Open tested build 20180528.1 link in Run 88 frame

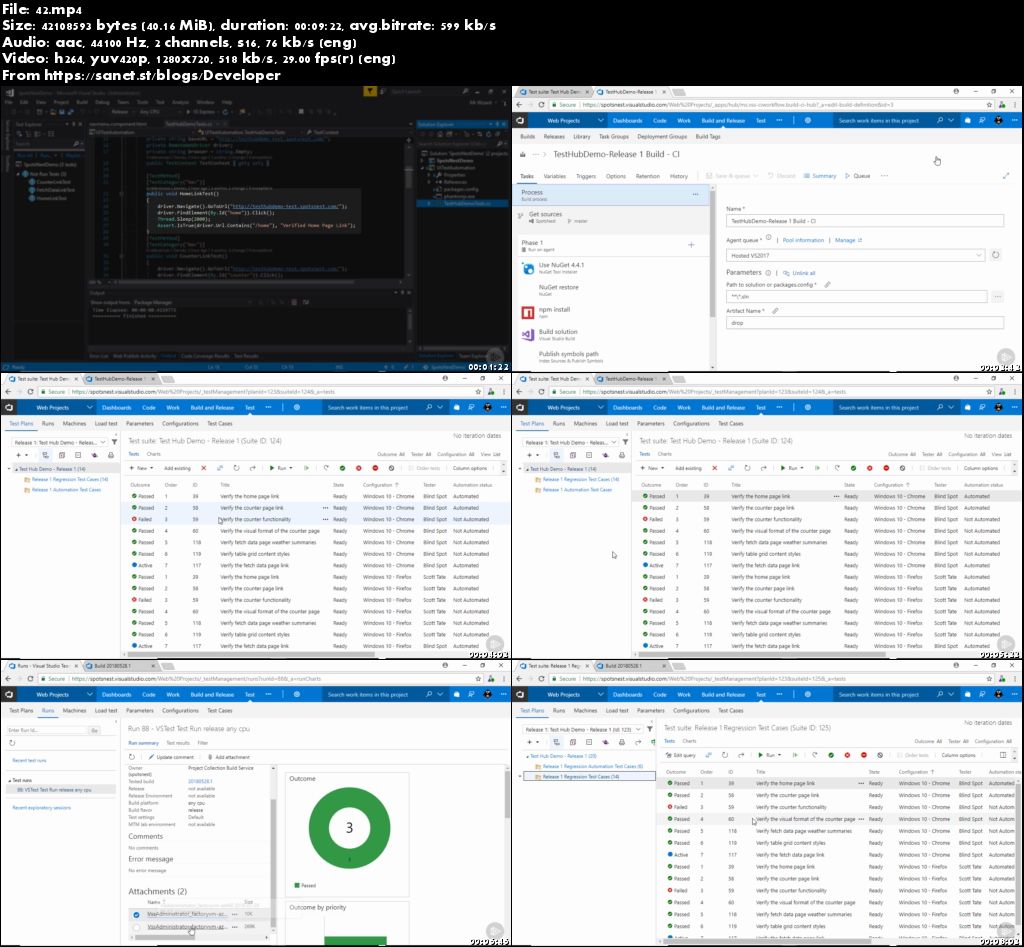[x=199, y=782]
